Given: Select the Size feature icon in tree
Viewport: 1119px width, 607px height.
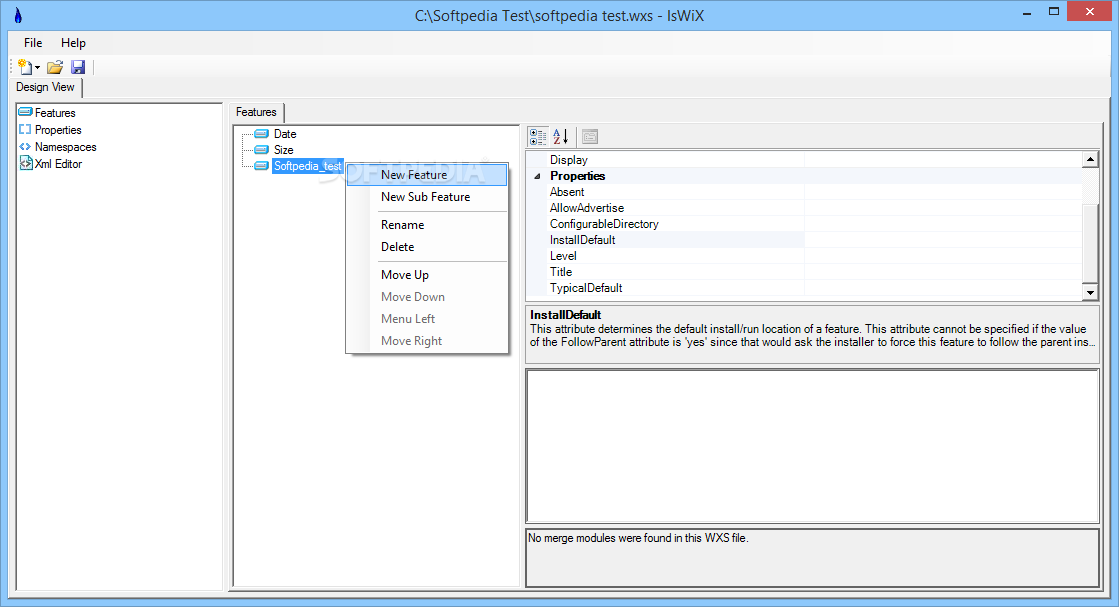Looking at the screenshot, I should point(262,150).
